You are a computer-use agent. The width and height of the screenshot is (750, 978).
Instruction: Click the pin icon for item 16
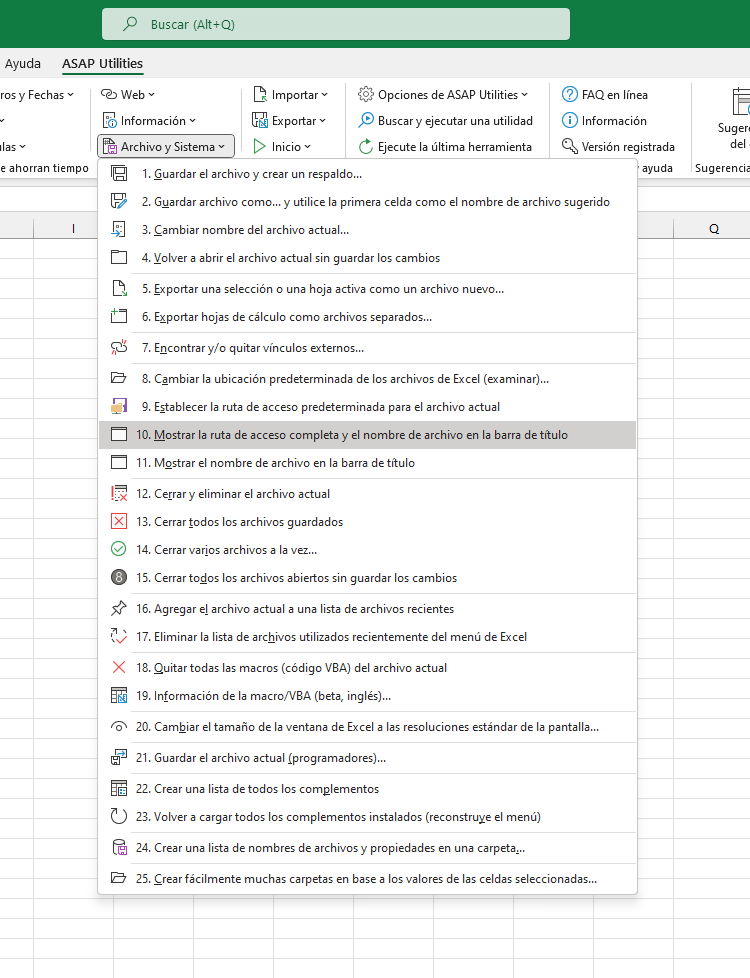(119, 608)
